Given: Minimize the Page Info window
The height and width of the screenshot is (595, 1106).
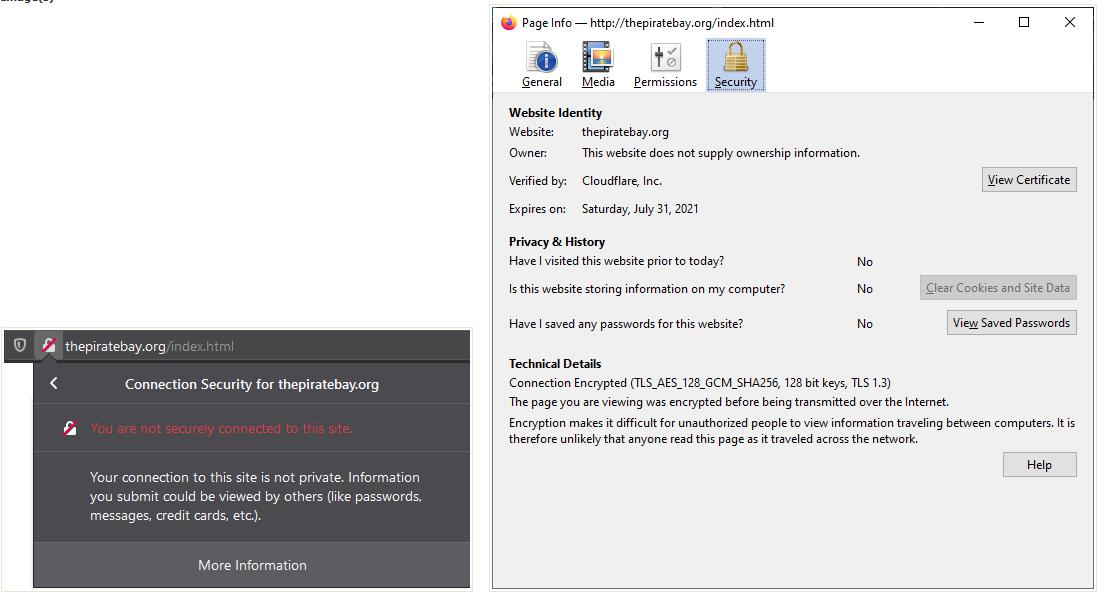Looking at the screenshot, I should [x=978, y=23].
